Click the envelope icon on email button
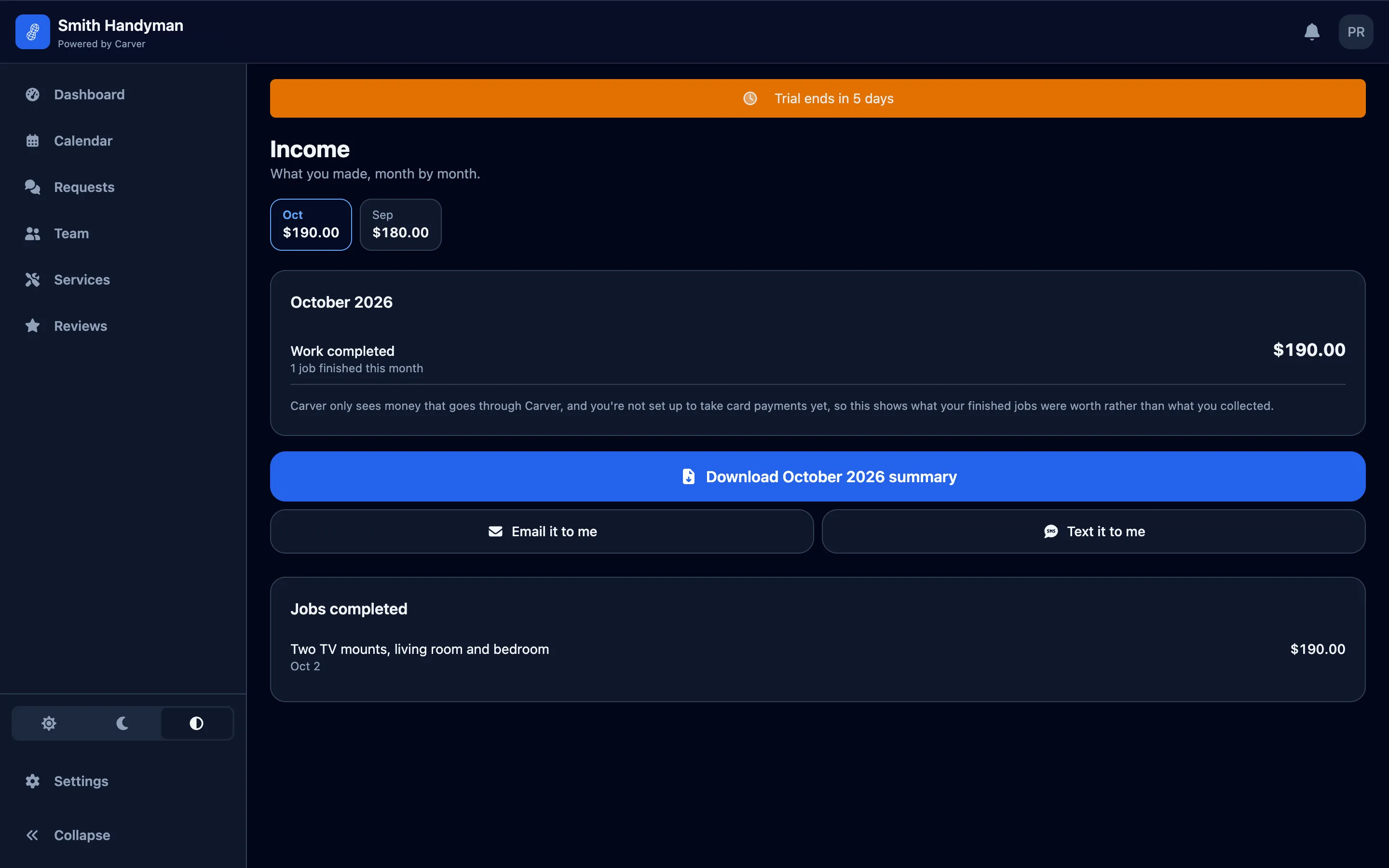The image size is (1389, 868). pyautogui.click(x=495, y=531)
